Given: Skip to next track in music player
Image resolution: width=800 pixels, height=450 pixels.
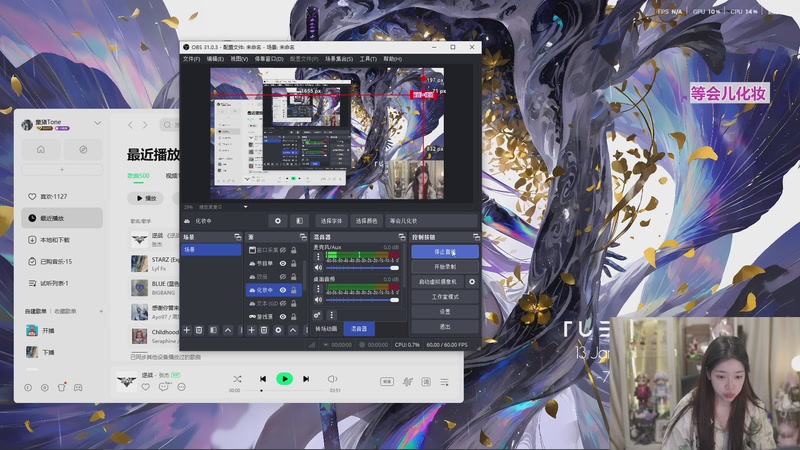Looking at the screenshot, I should 306,379.
